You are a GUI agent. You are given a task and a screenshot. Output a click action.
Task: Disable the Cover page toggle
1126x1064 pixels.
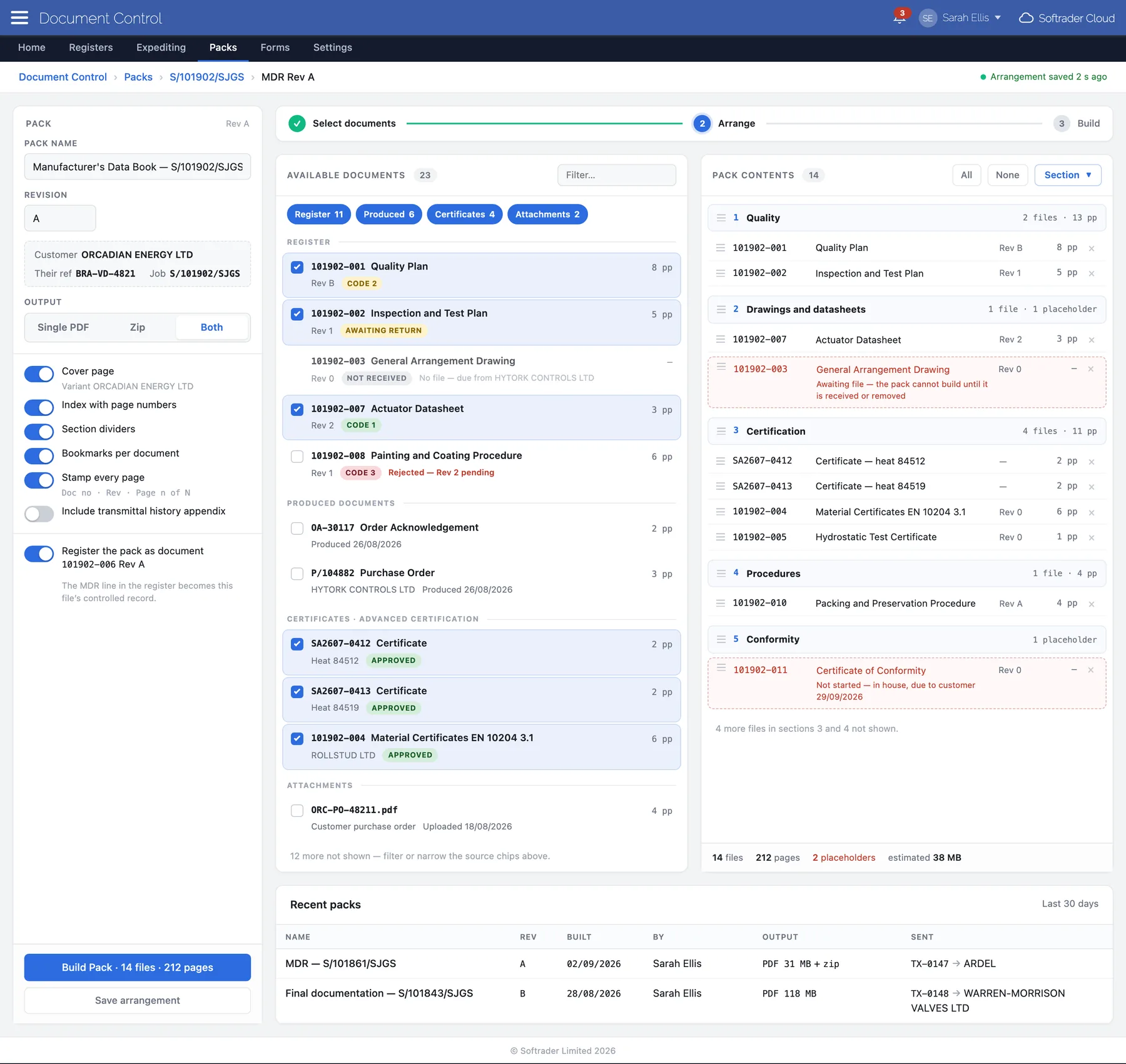tap(39, 374)
